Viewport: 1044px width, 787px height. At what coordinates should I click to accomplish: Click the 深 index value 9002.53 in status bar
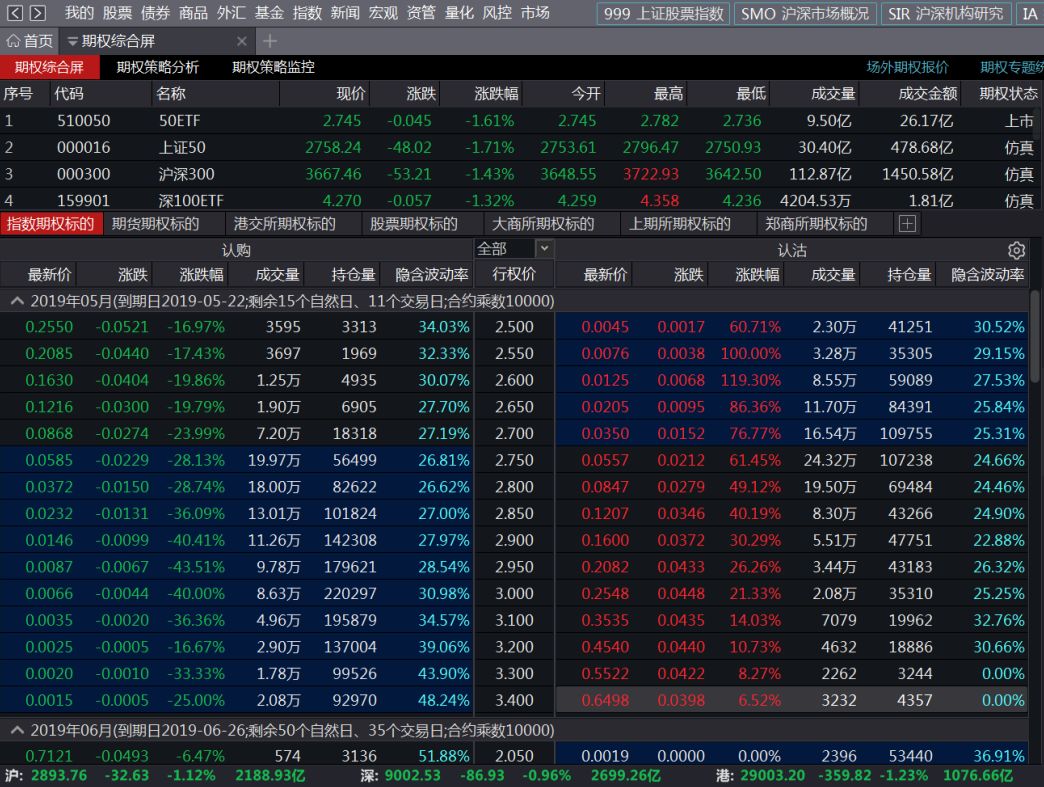(412, 776)
